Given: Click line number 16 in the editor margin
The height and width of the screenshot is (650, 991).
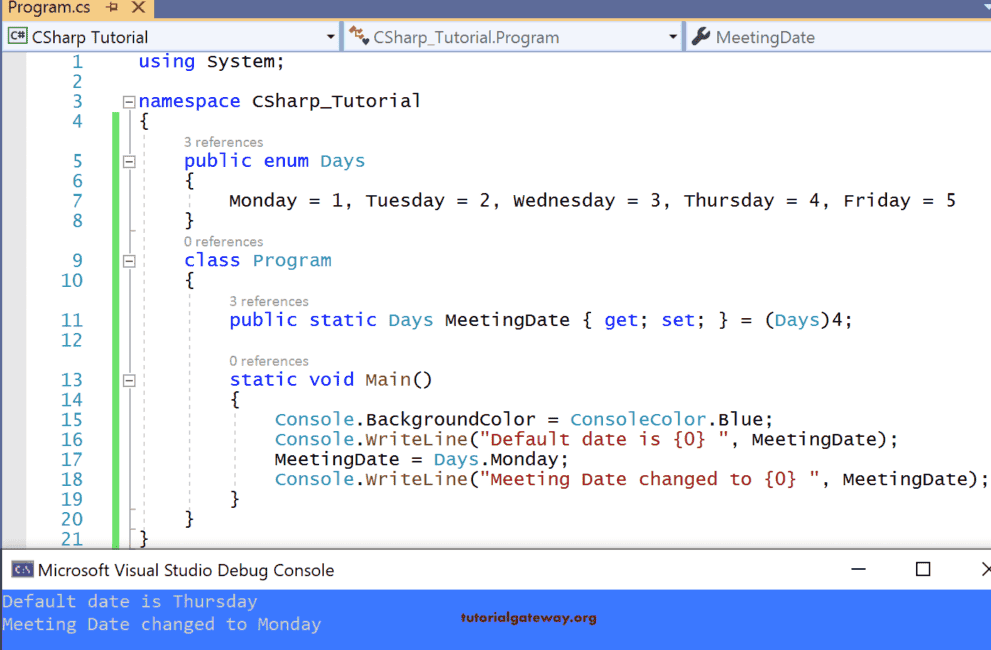Looking at the screenshot, I should pyautogui.click(x=72, y=439).
